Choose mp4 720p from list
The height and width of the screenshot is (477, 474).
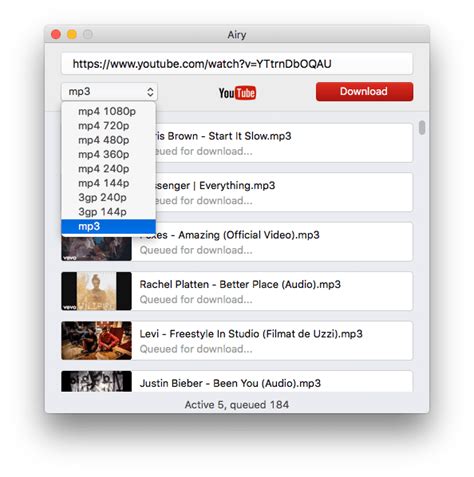tap(108, 126)
